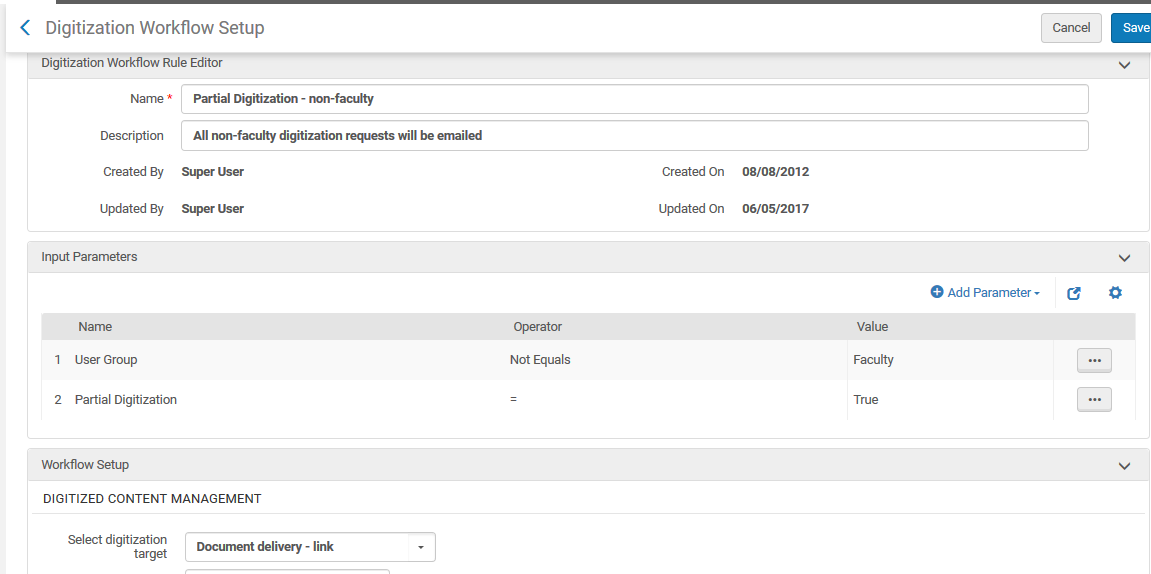Click the Operator column header
This screenshot has height=574, width=1151.
pos(537,327)
